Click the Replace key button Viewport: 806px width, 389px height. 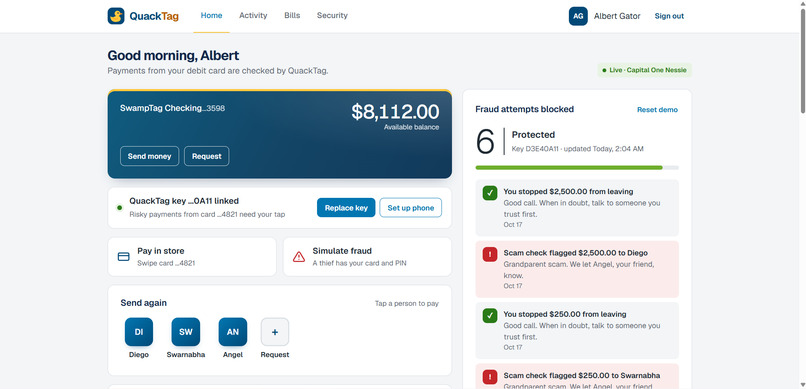(346, 208)
